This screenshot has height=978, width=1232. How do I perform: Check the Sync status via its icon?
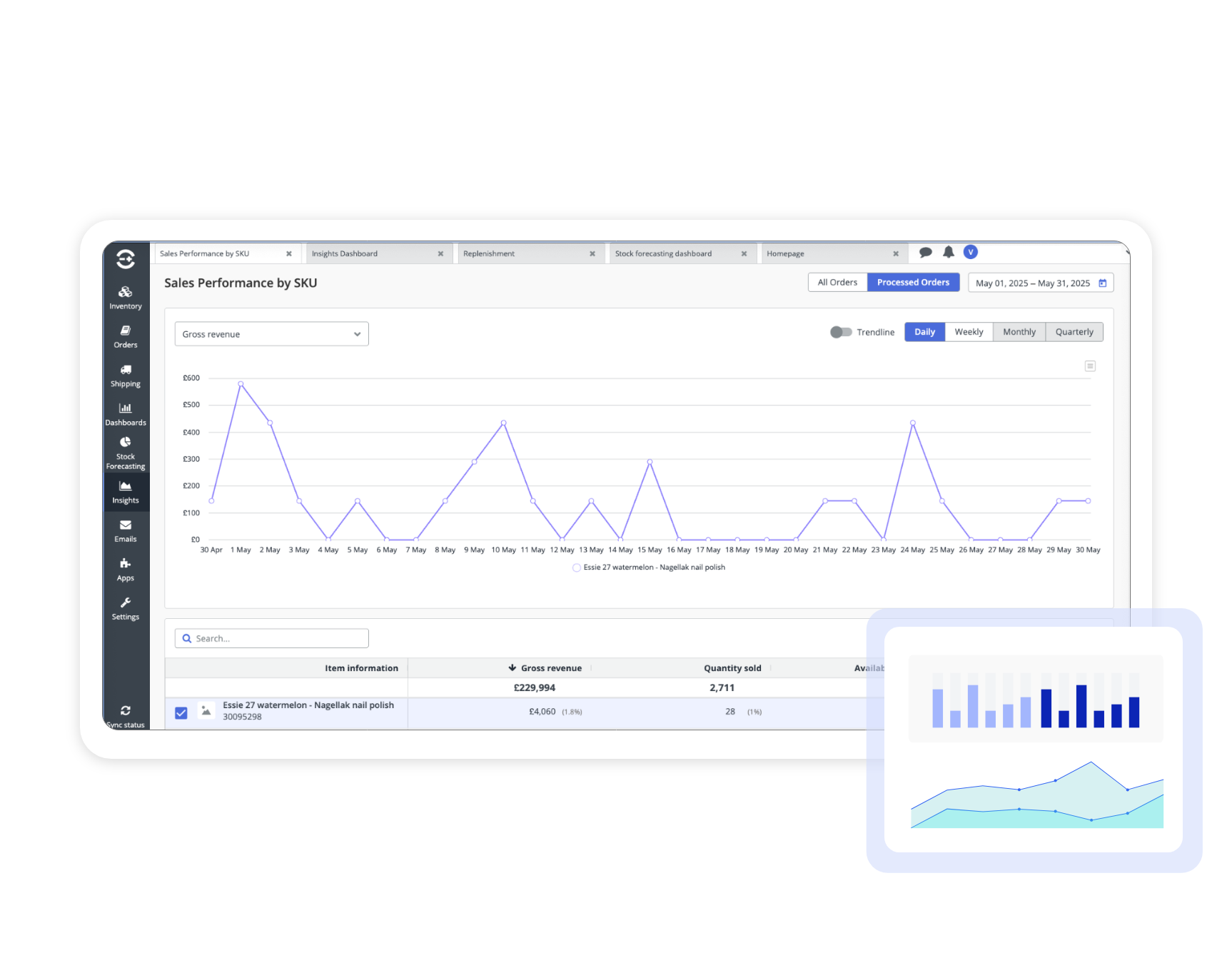pos(125,711)
